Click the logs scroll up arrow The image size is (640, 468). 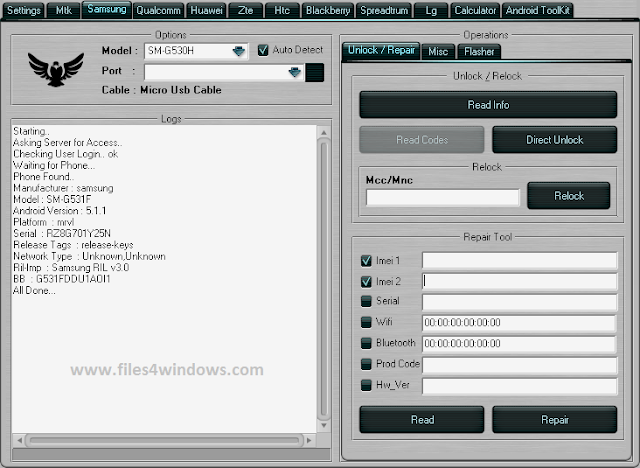point(324,133)
